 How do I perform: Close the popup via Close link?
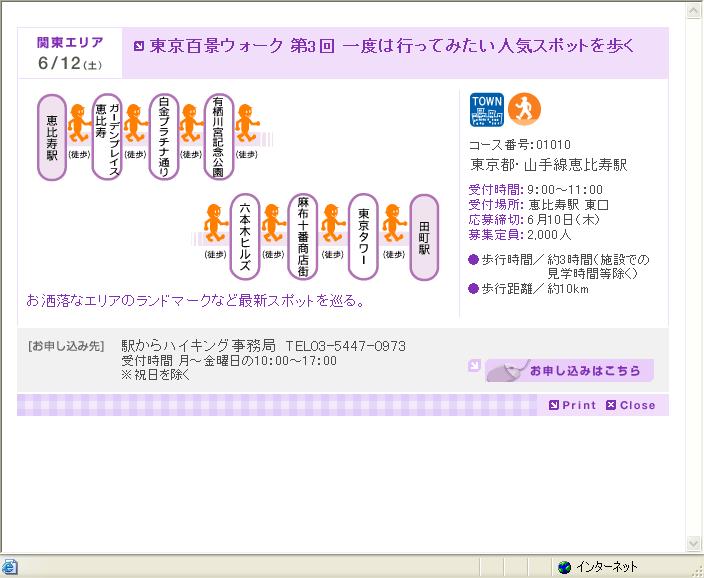(x=637, y=405)
